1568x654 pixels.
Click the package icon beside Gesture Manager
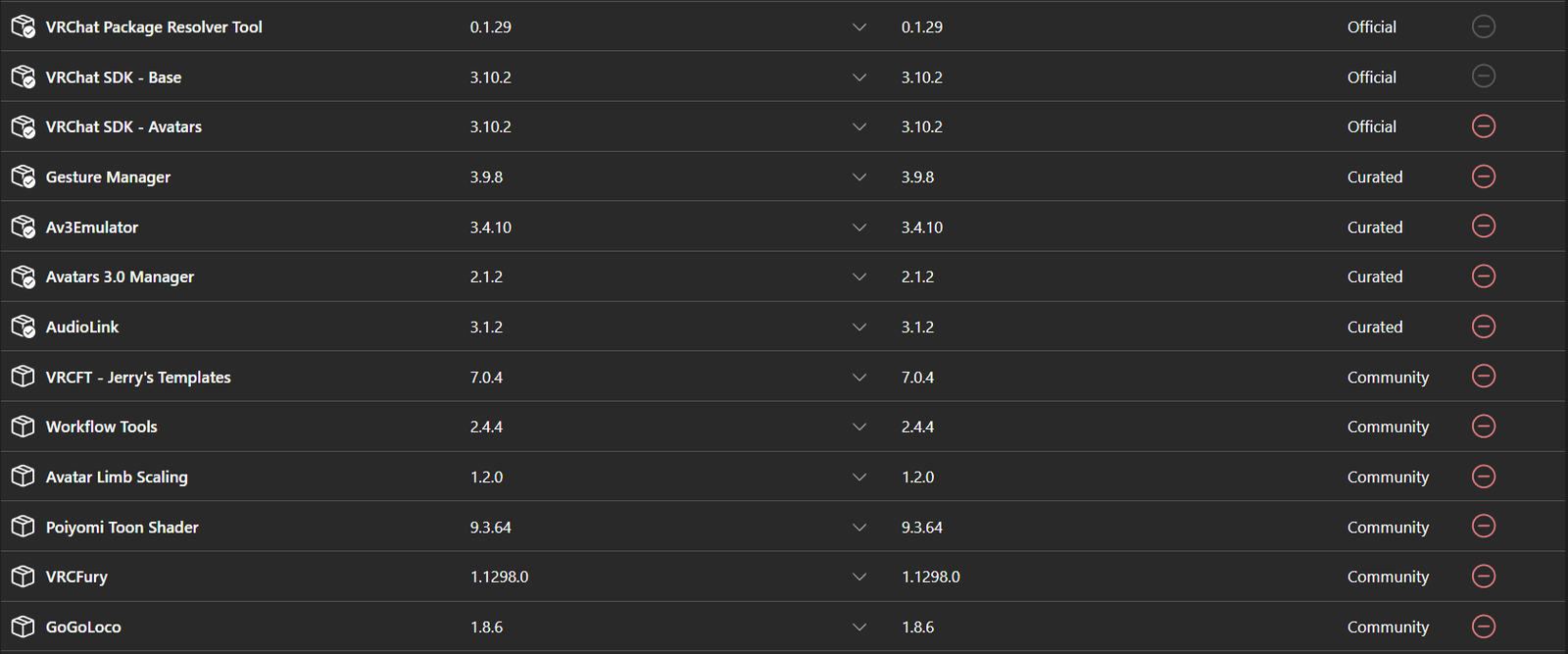pos(23,176)
